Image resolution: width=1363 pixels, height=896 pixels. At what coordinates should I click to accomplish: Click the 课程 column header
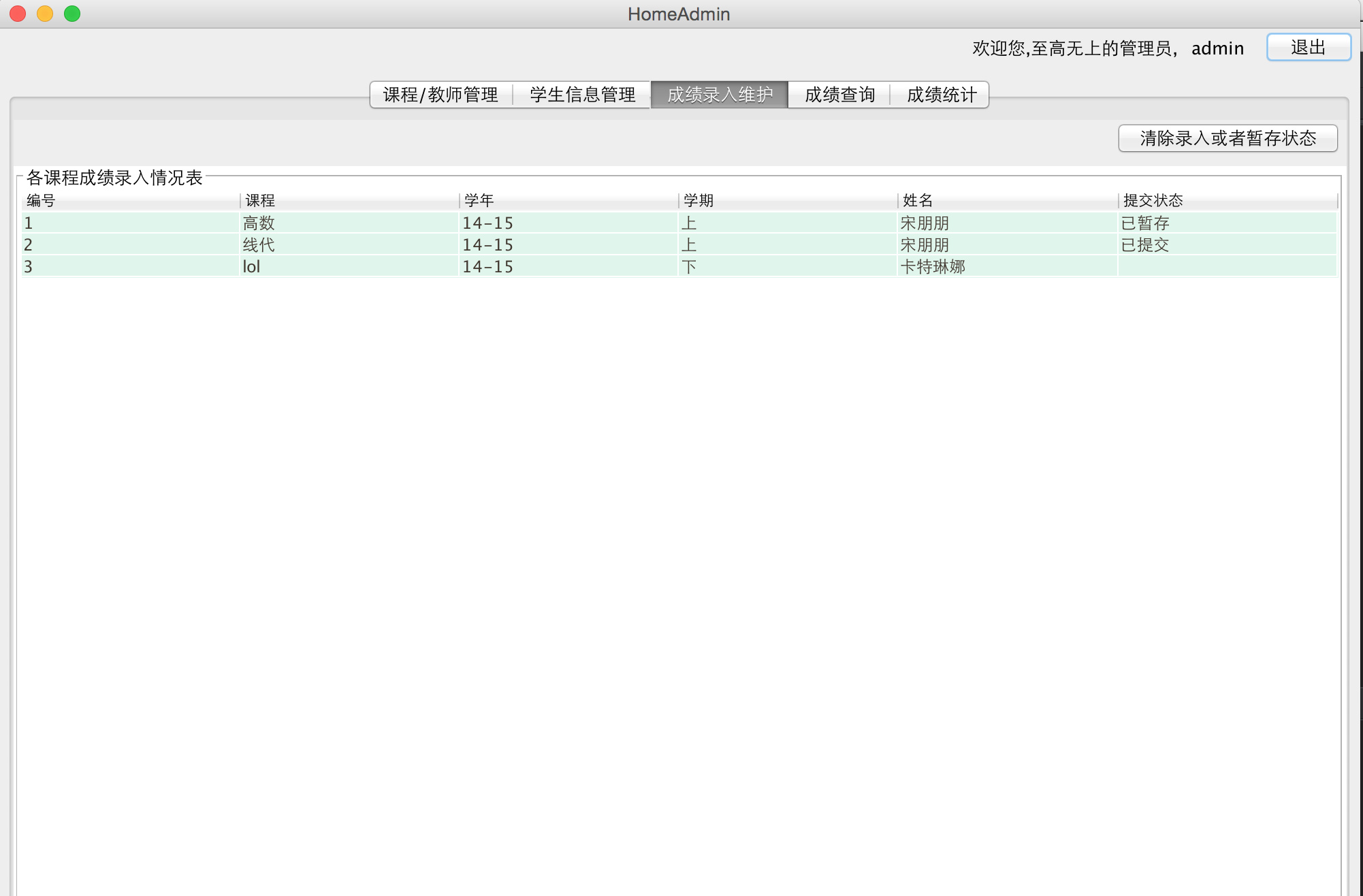click(349, 200)
